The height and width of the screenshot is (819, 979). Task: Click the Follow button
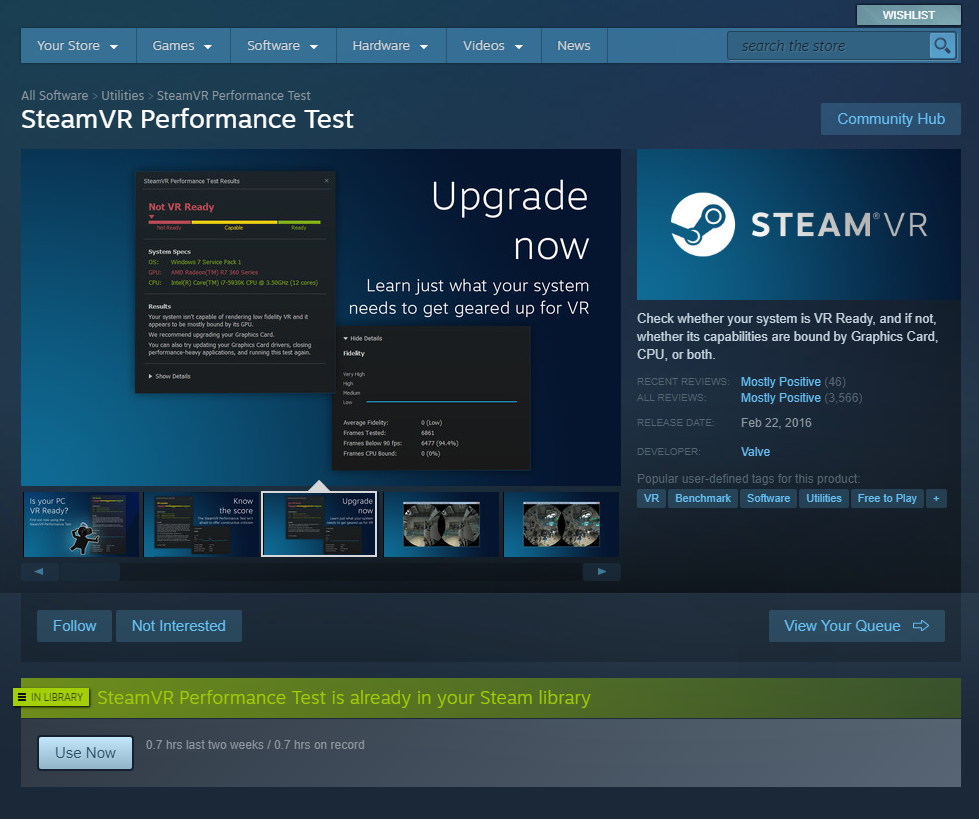74,625
